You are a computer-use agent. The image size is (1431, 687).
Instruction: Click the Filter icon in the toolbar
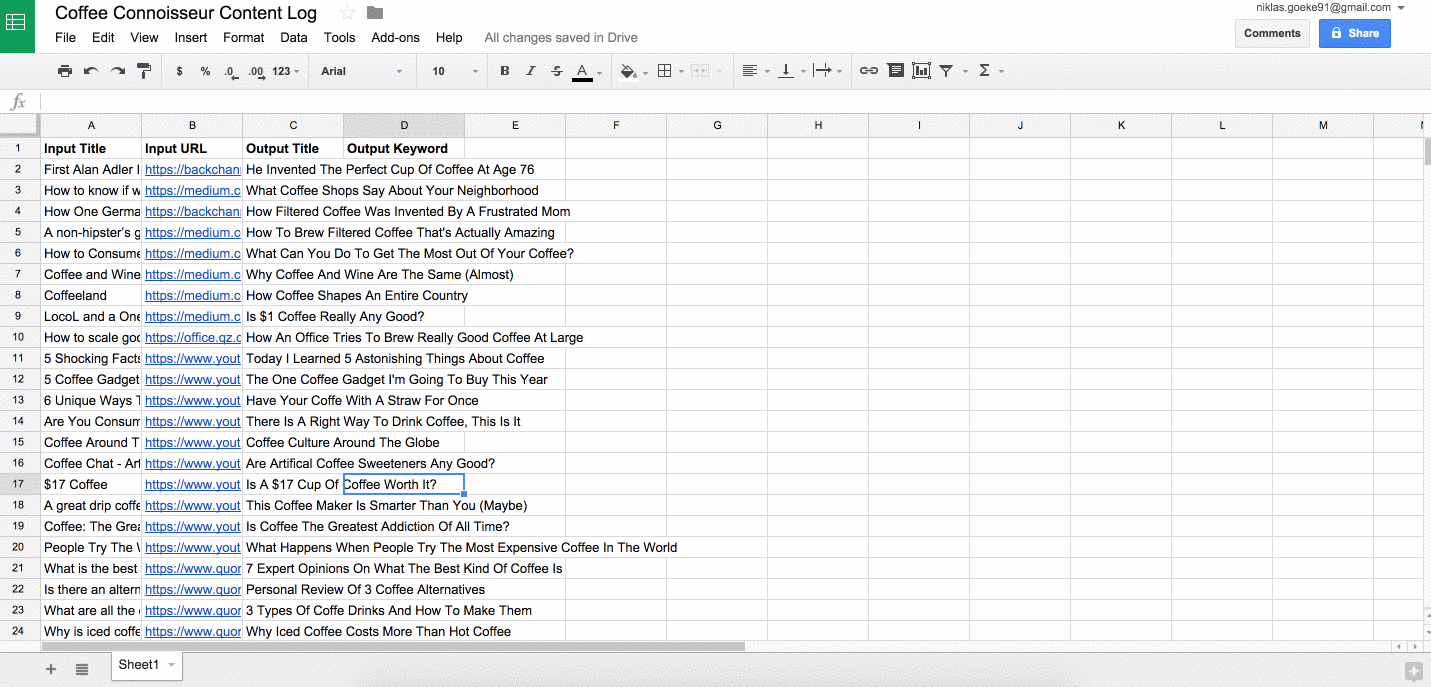[x=947, y=70]
